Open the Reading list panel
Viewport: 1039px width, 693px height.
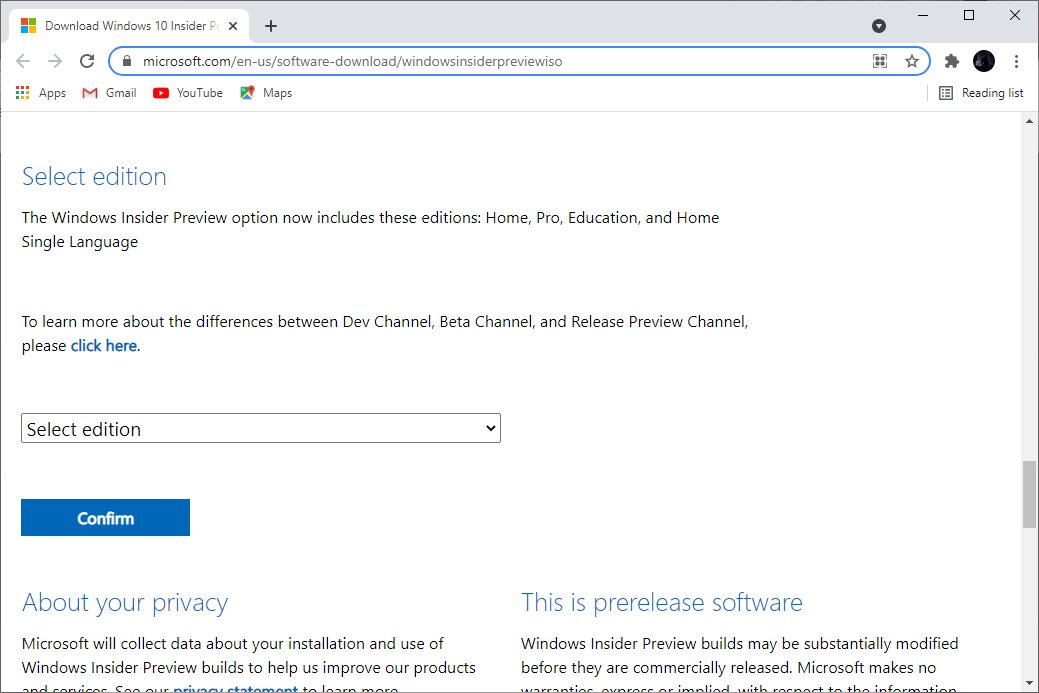(981, 93)
